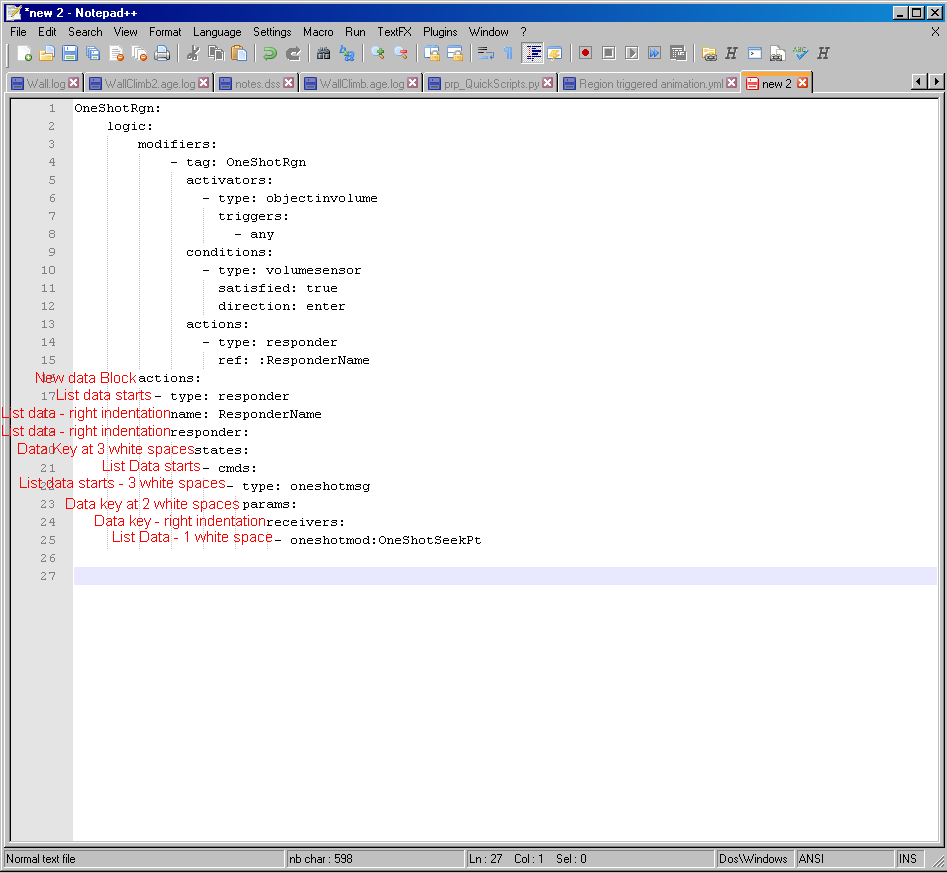Open the View menu
The height and width of the screenshot is (873, 947).
coord(126,31)
